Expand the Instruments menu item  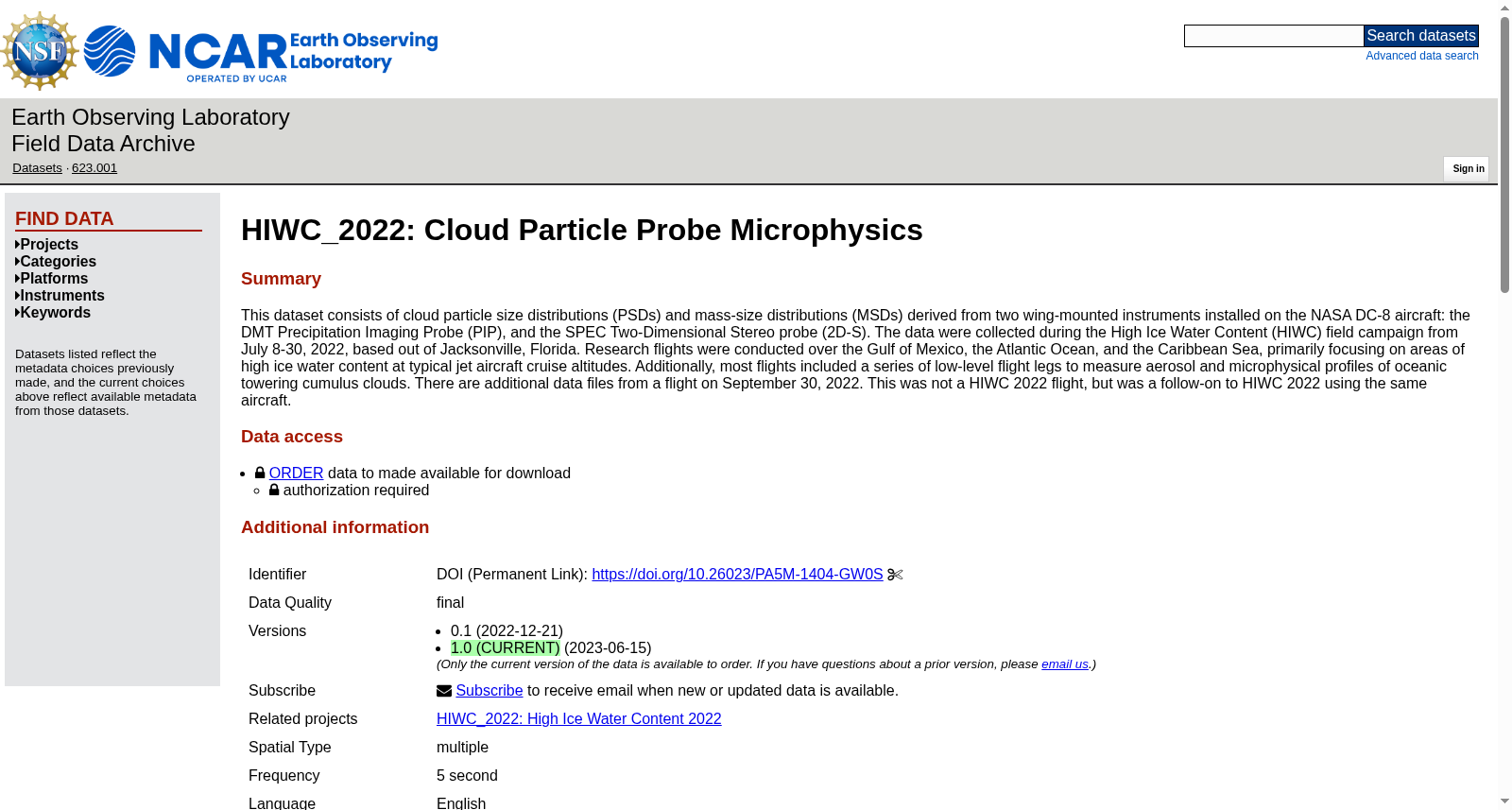pos(60,296)
